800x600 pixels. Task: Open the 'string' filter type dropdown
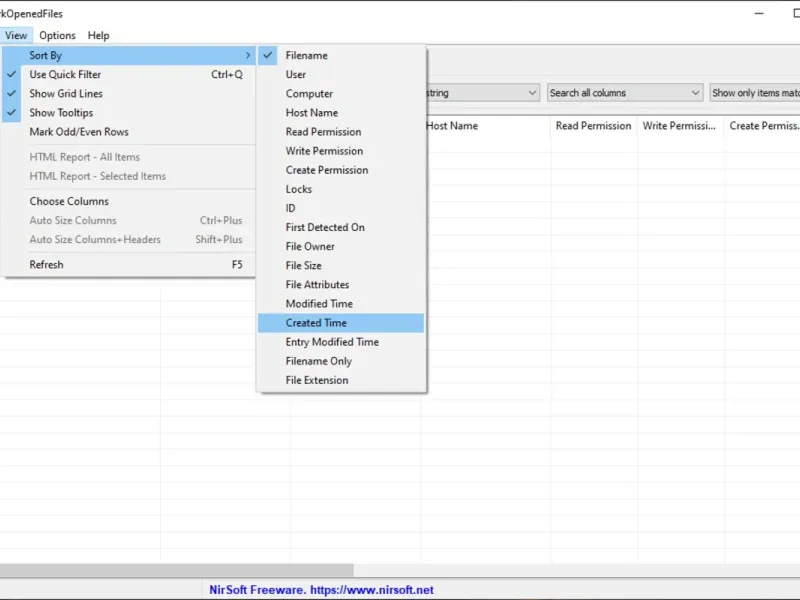[482, 93]
